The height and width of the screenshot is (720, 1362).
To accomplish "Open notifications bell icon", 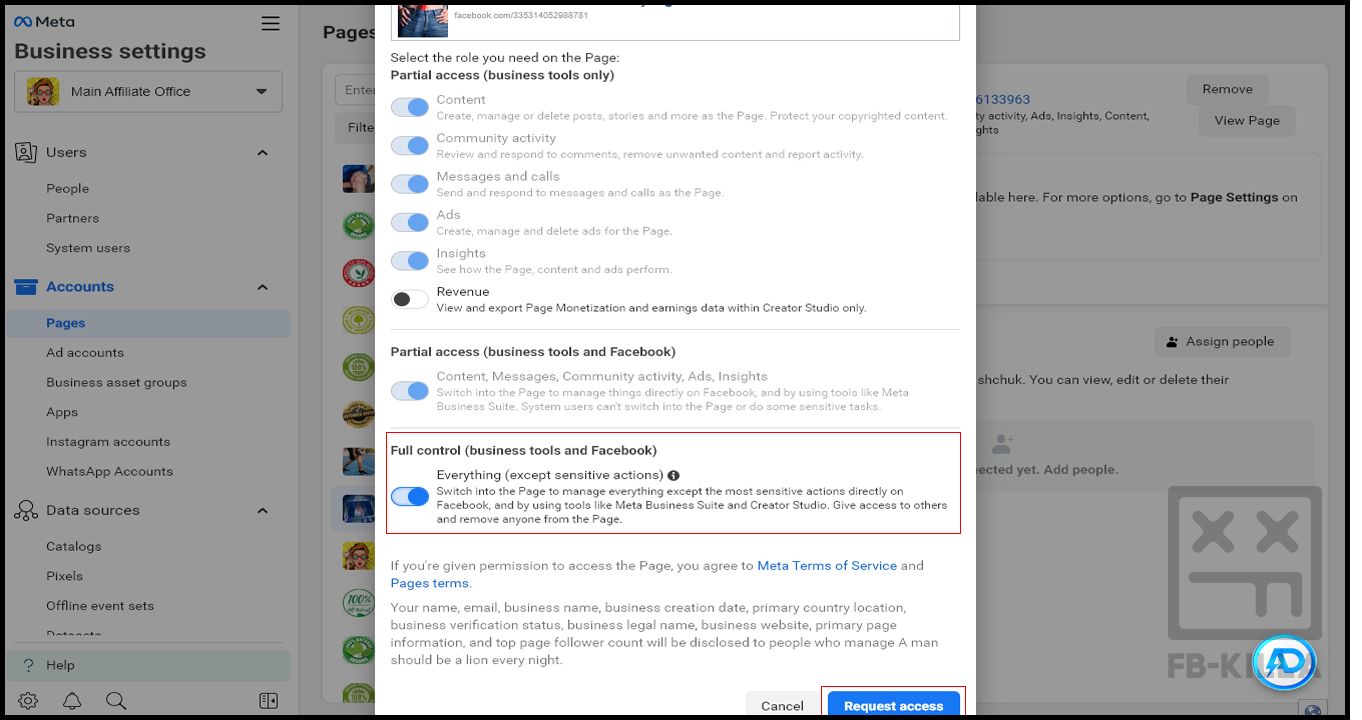I will [72, 700].
